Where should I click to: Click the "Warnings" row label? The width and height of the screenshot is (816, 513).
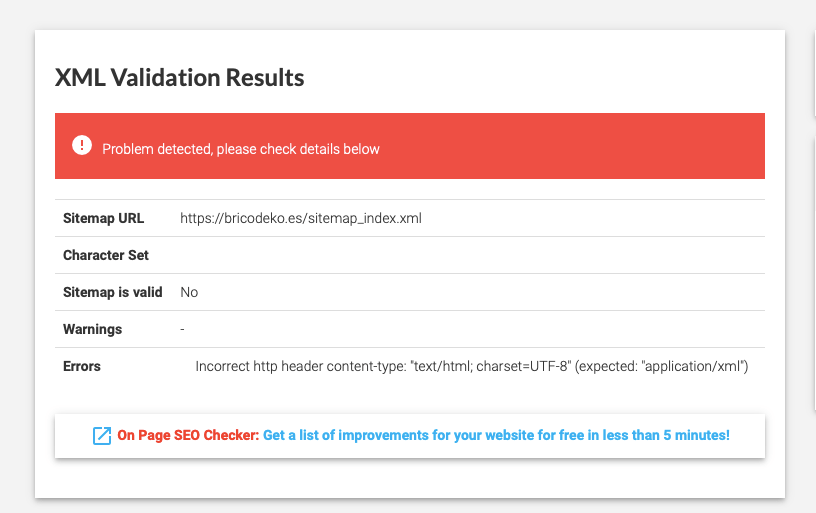[93, 329]
